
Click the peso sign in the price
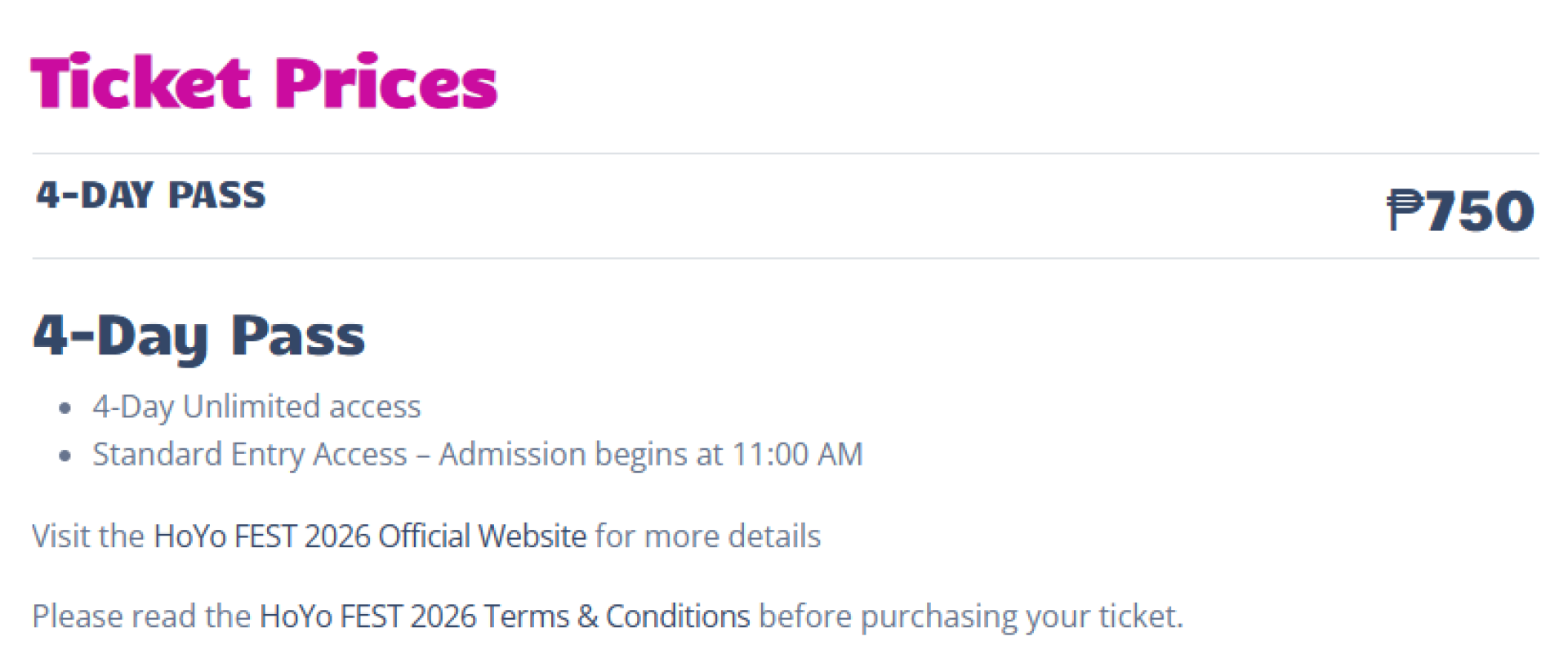point(1405,211)
